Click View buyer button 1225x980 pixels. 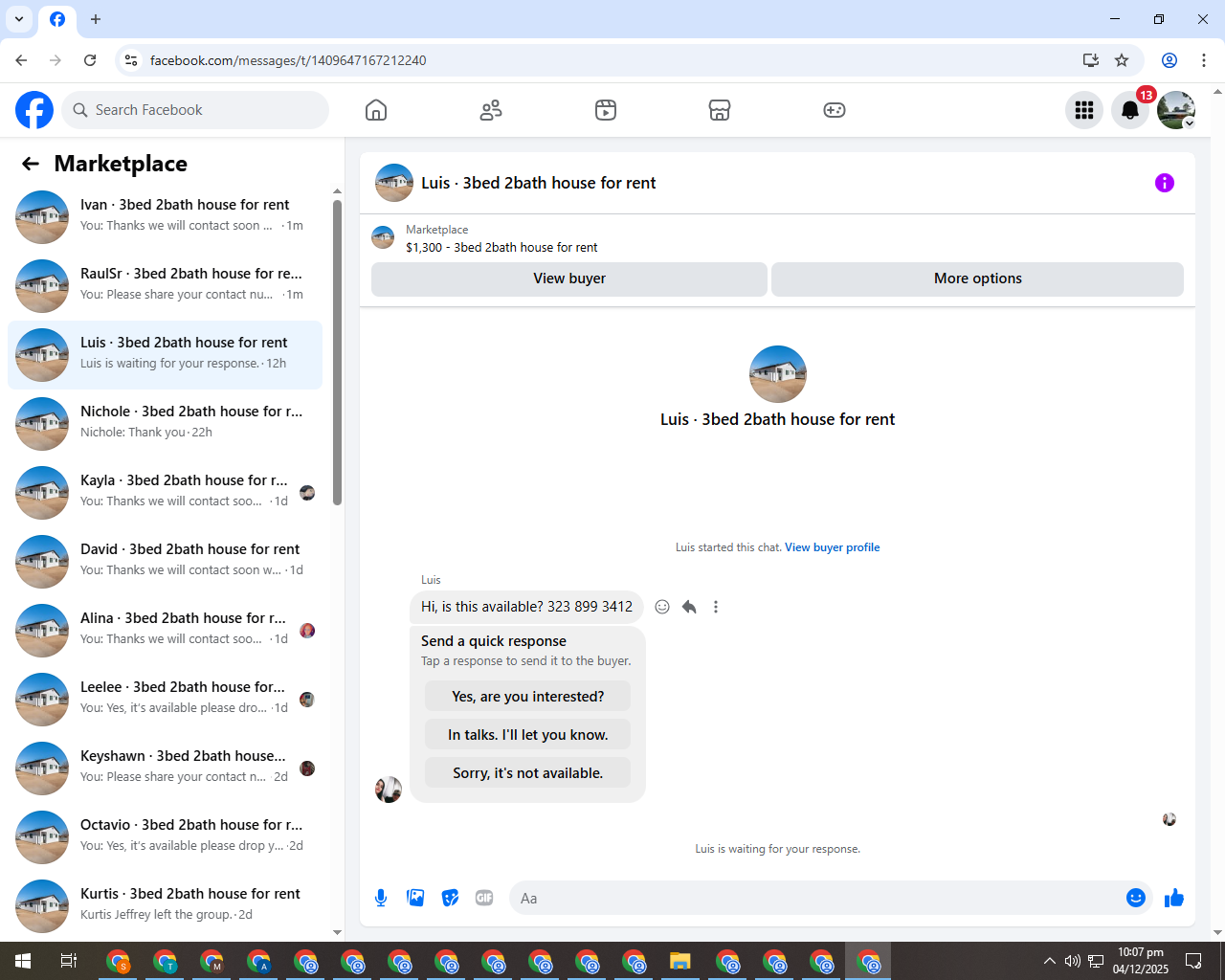tap(569, 278)
